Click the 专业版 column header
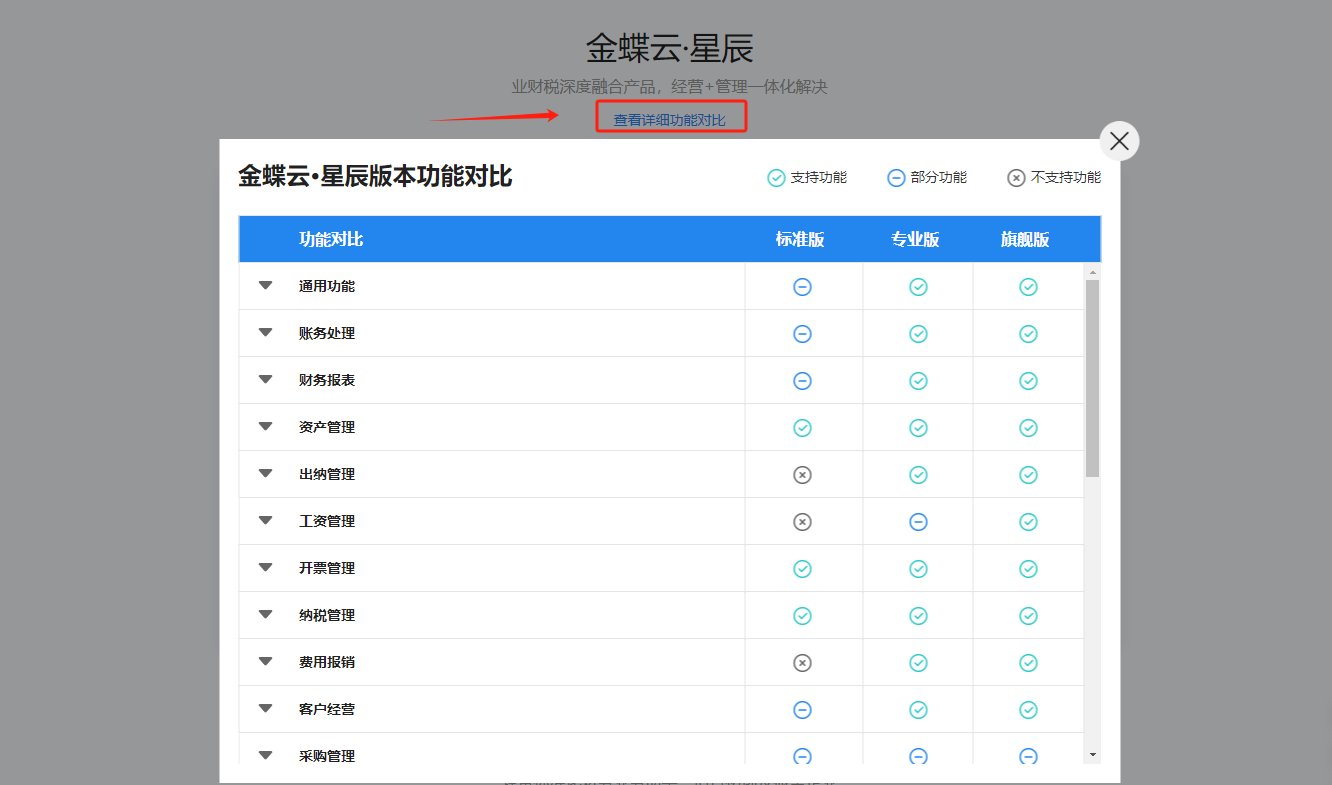Image resolution: width=1332 pixels, height=785 pixels. pos(916,240)
